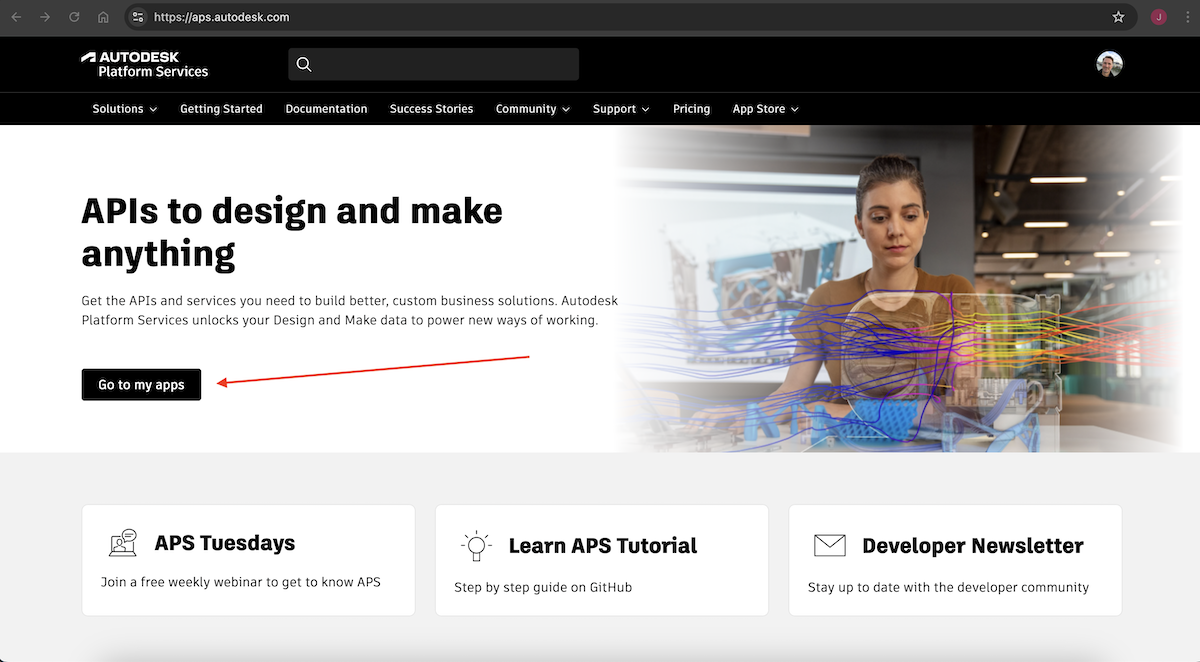Click 'Stay up to date' newsletter text
The image size is (1200, 662).
(x=948, y=587)
